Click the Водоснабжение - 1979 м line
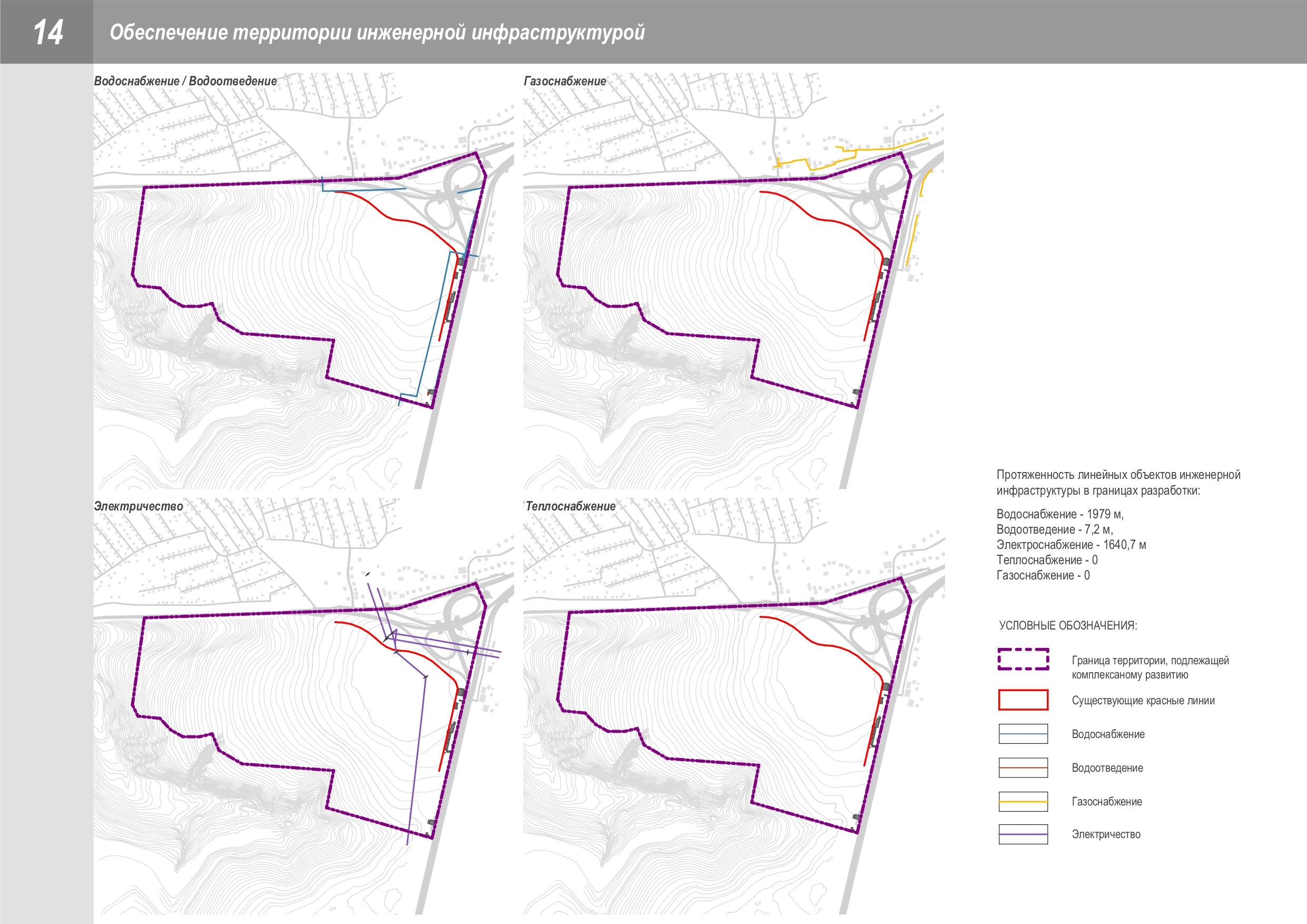 pos(1060,514)
